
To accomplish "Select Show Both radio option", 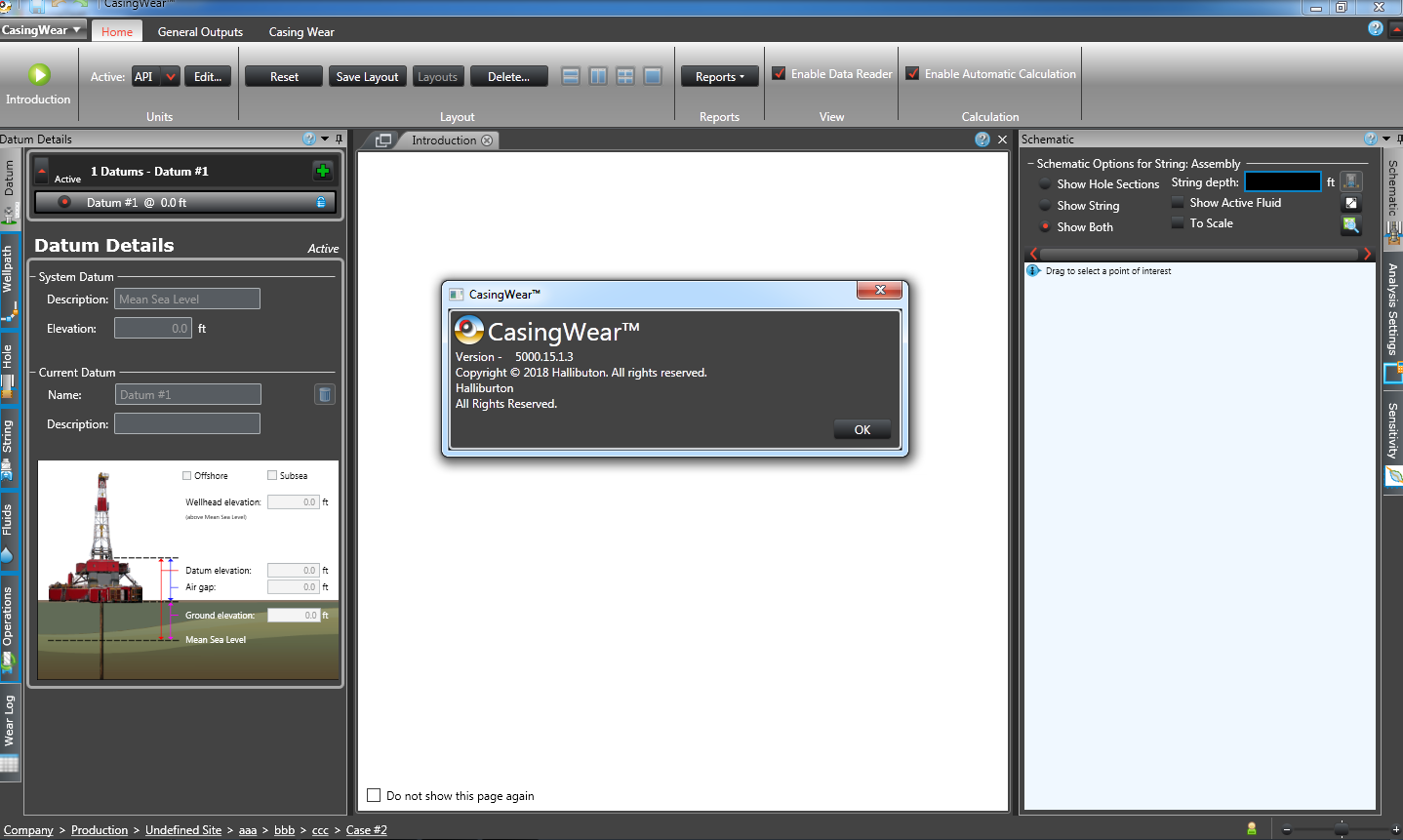I will tap(1045, 226).
